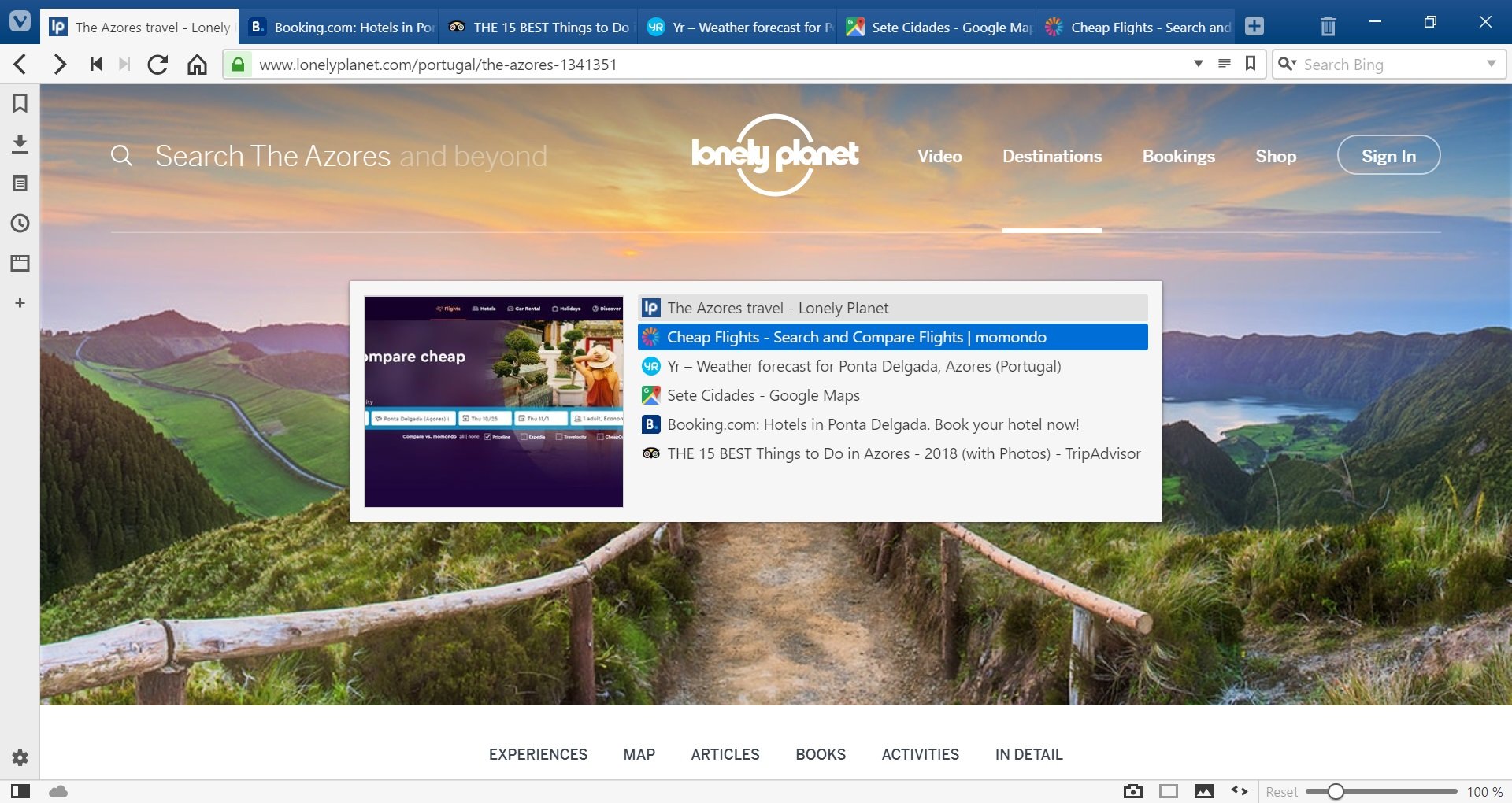The image size is (1512, 803).
Task: Select Booking.com Hotels entry in tab cycler
Action: (893, 424)
